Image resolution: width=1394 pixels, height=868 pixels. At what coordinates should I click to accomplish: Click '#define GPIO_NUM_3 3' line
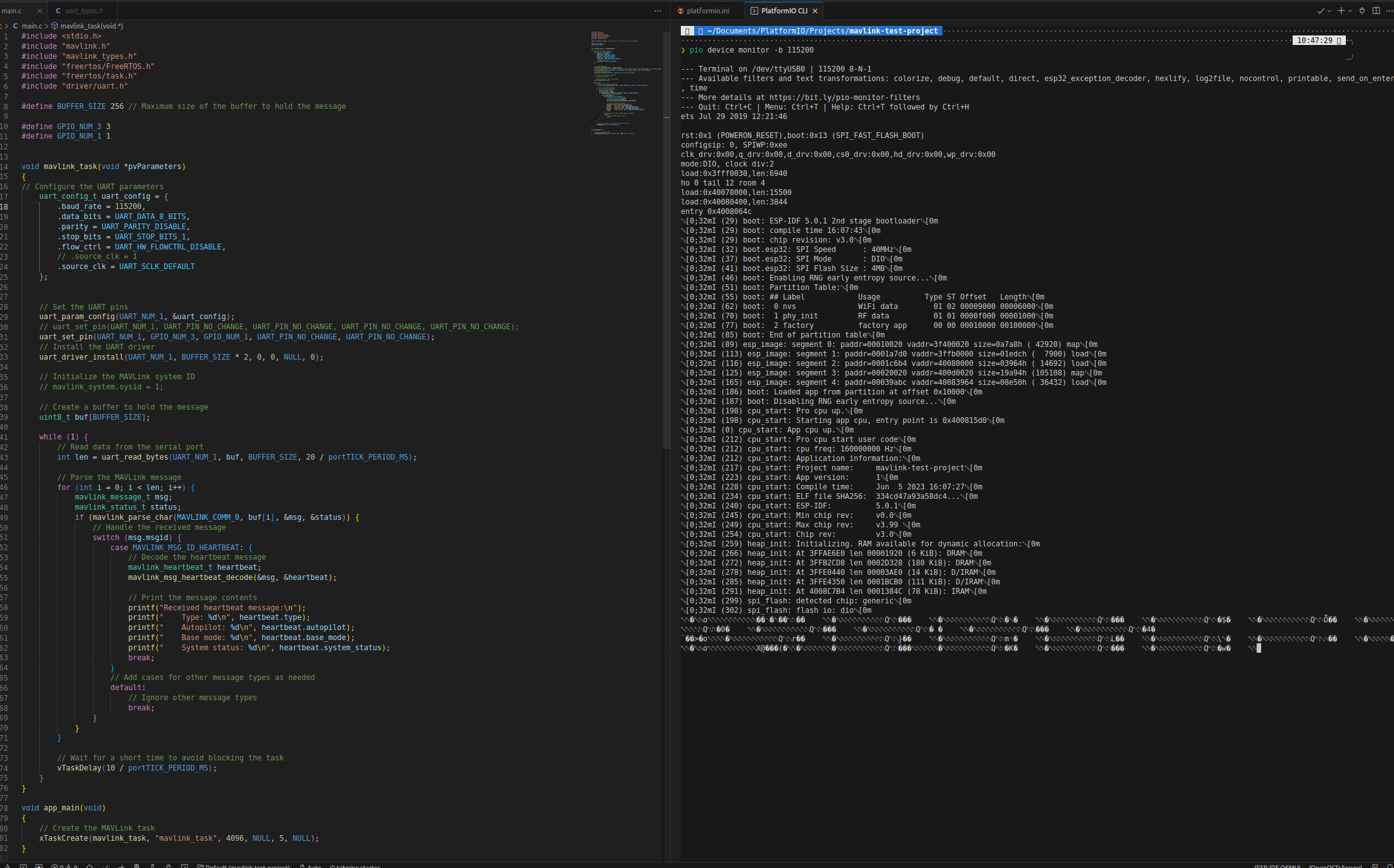coord(66,127)
